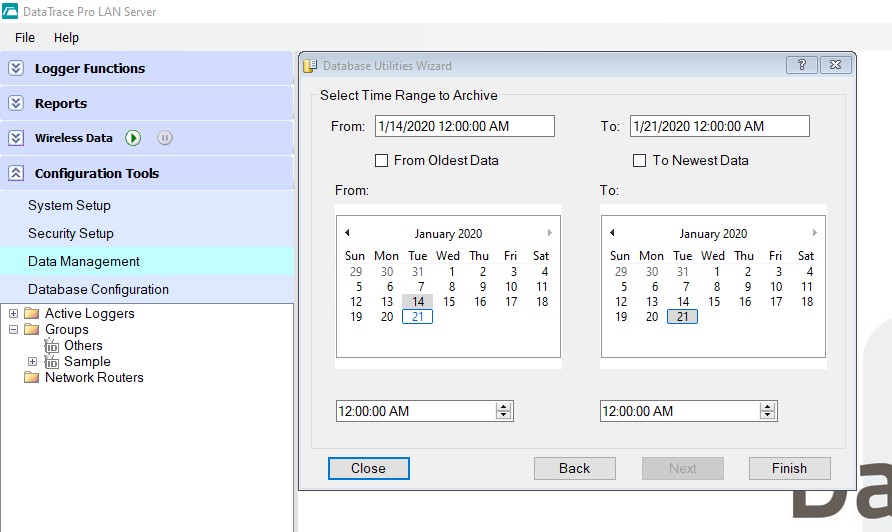The height and width of the screenshot is (532, 892).
Task: Select Network Routers tree label
Action: pyautogui.click(x=94, y=377)
